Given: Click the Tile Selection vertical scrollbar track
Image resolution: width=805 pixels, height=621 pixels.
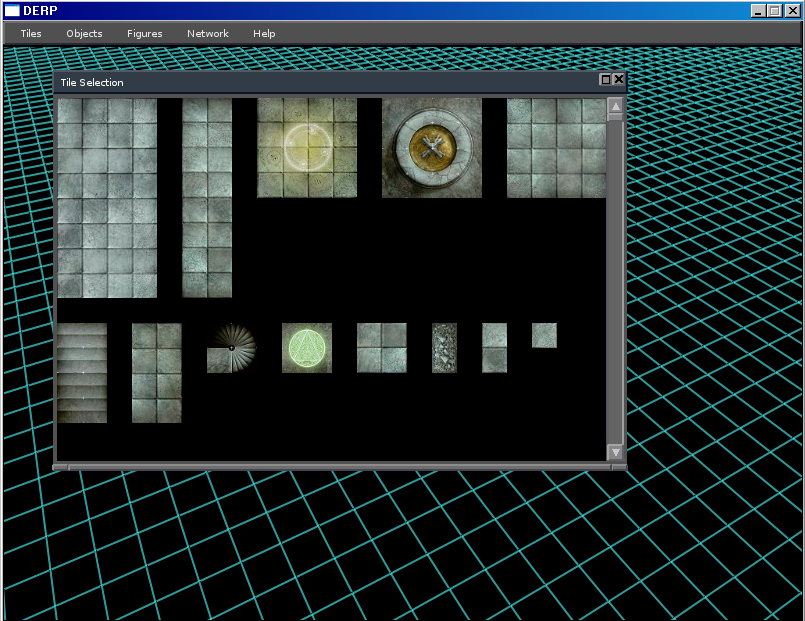Looking at the screenshot, I should 615,282.
